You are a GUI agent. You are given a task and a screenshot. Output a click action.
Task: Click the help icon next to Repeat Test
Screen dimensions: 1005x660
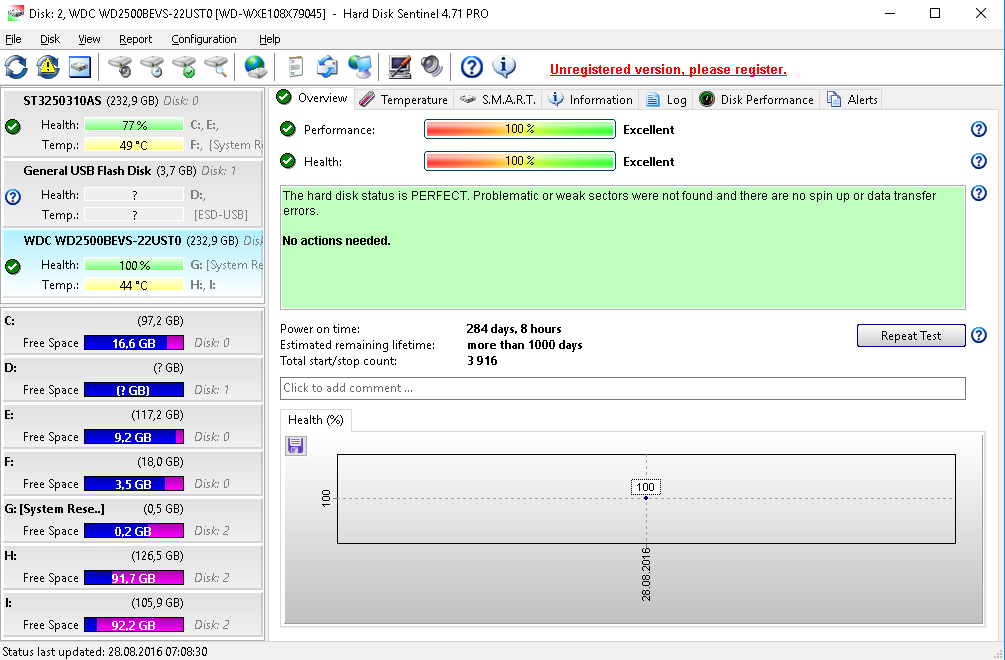click(979, 336)
